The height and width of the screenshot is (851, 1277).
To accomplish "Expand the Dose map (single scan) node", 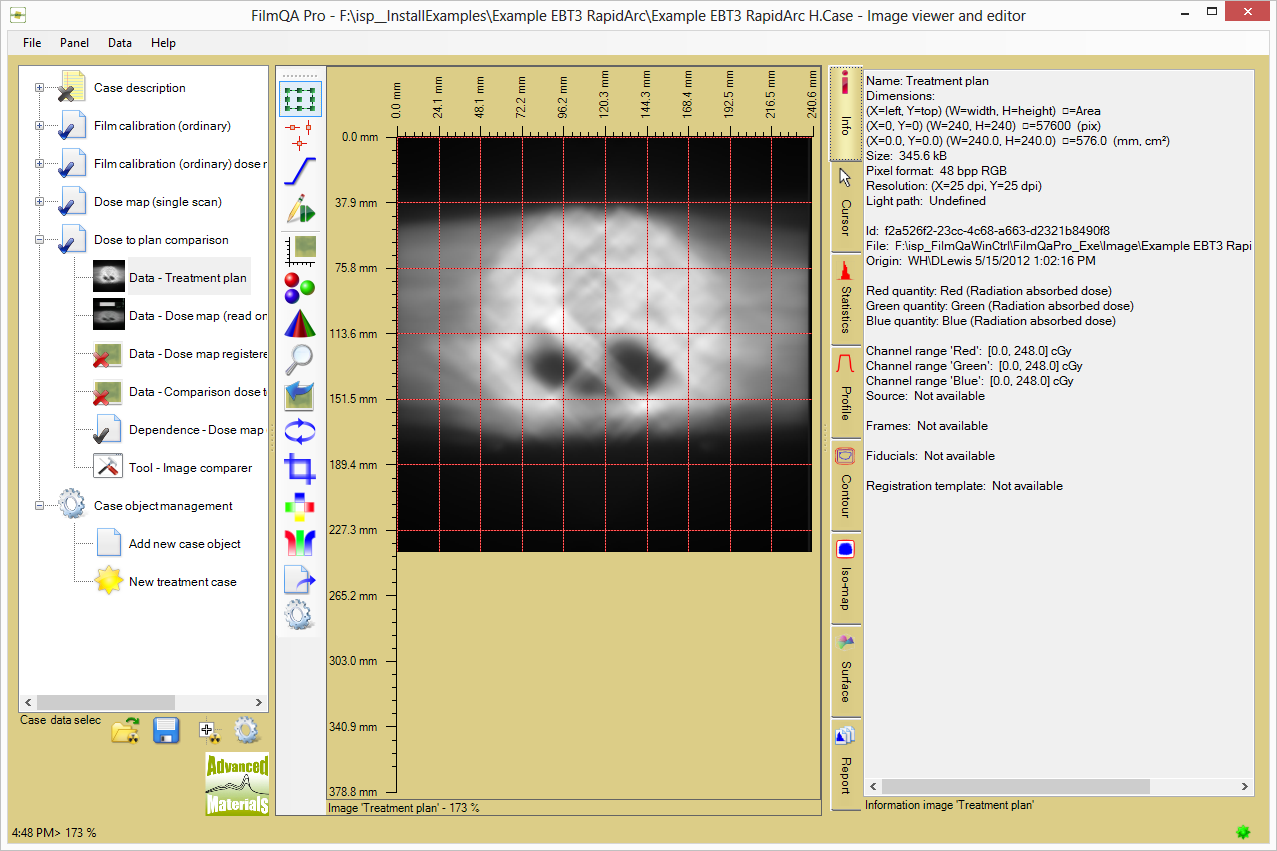I will [x=40, y=202].
